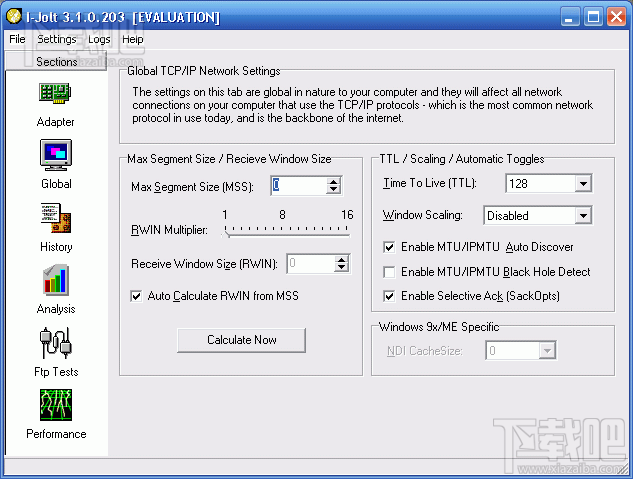Open the Help menu
The width and height of the screenshot is (633, 479).
point(133,39)
